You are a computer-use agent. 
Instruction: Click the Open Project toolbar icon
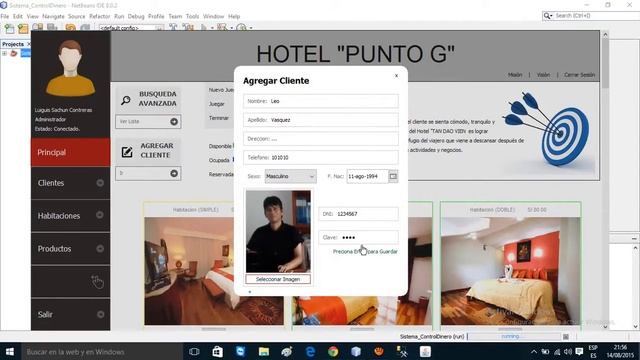click(x=38, y=28)
